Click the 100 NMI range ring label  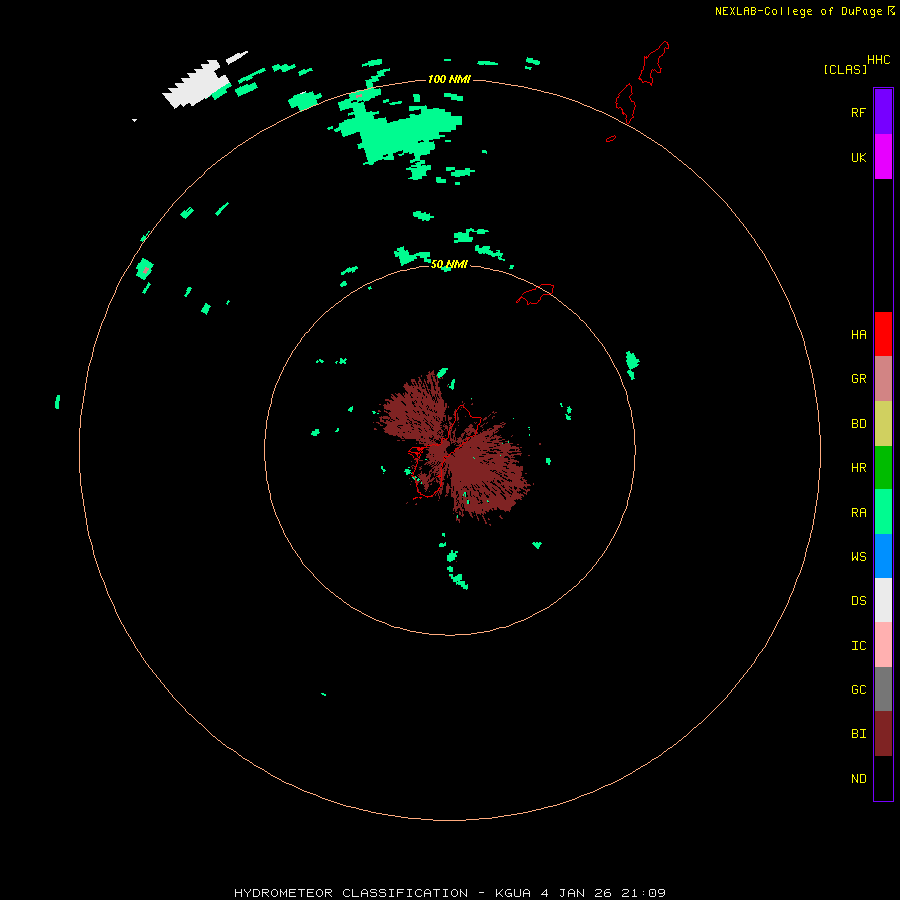[x=449, y=79]
